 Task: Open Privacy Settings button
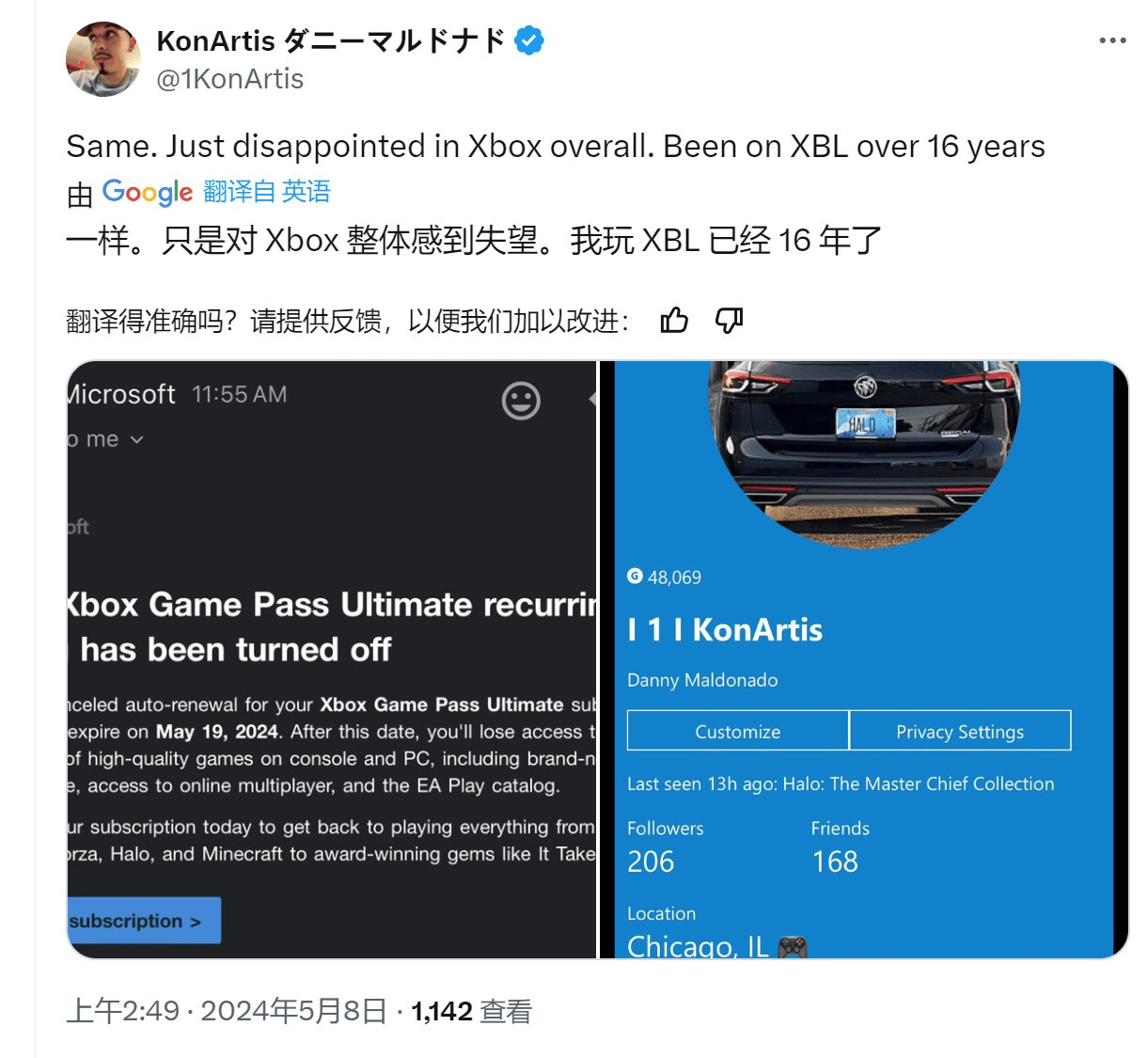point(960,731)
